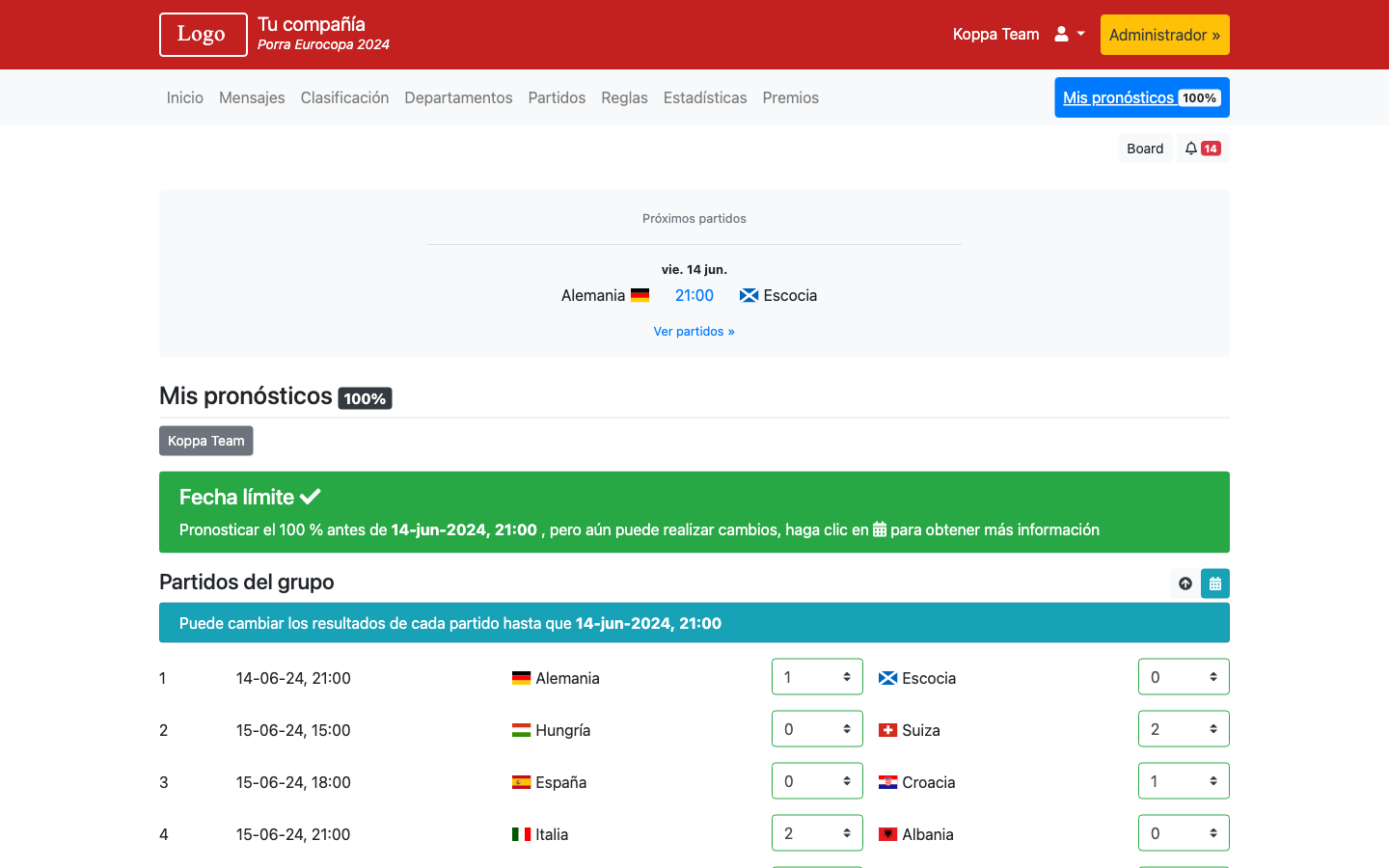Screen dimensions: 1389x868
Task: Click the España flag icon
Action: point(521,782)
